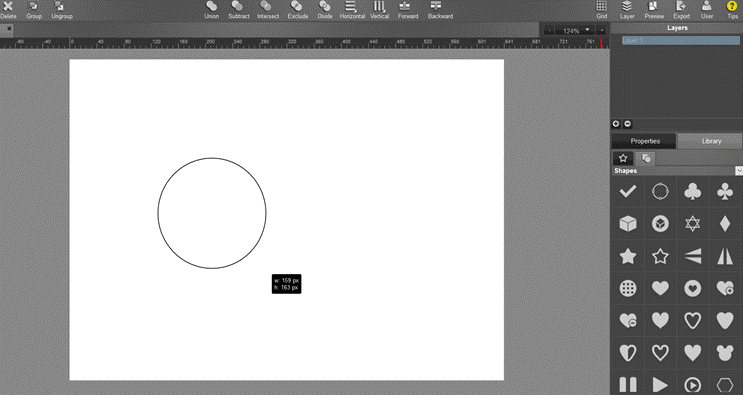
Task: Click the Layers panel header
Action: click(x=677, y=28)
